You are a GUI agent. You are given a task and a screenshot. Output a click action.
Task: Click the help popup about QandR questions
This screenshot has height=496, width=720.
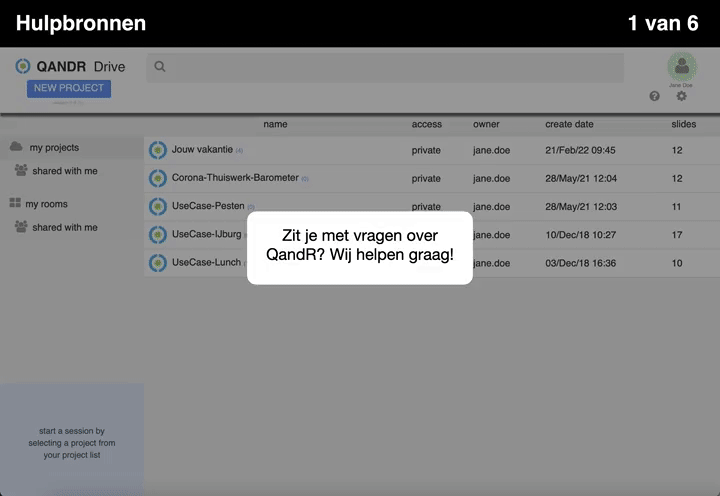[360, 247]
